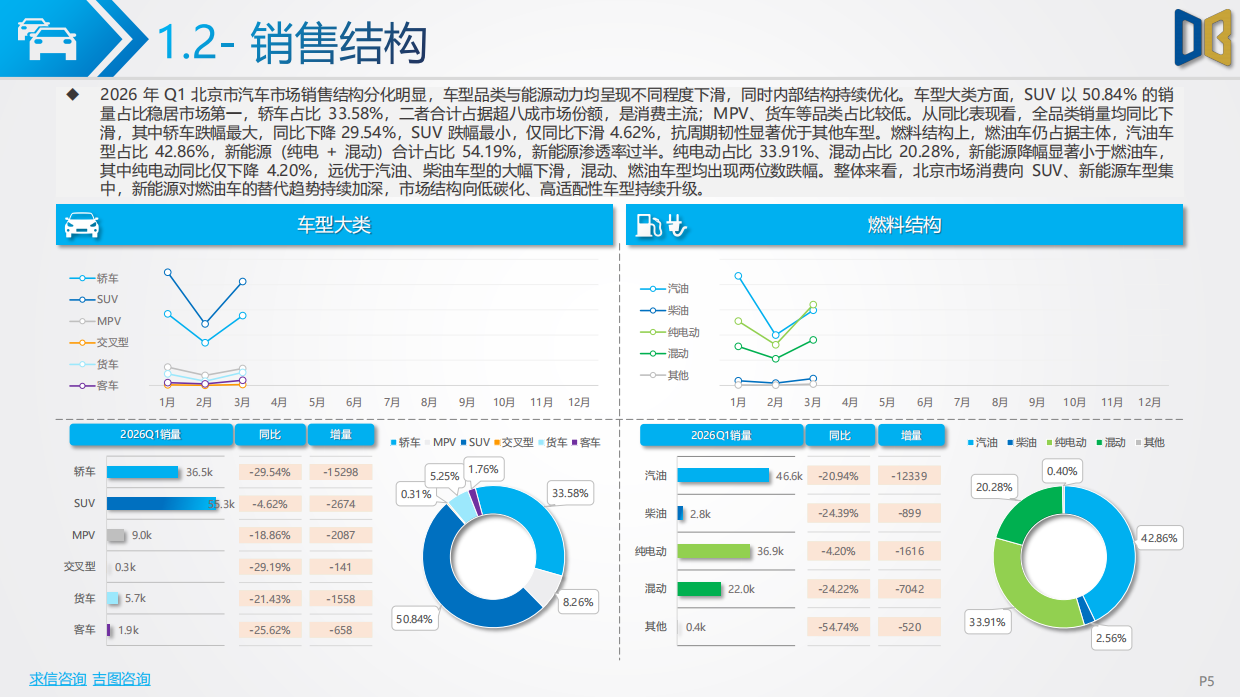The width and height of the screenshot is (1240, 697).
Task: Click the 纯电动 bar showing 36.9k
Action: 713,551
